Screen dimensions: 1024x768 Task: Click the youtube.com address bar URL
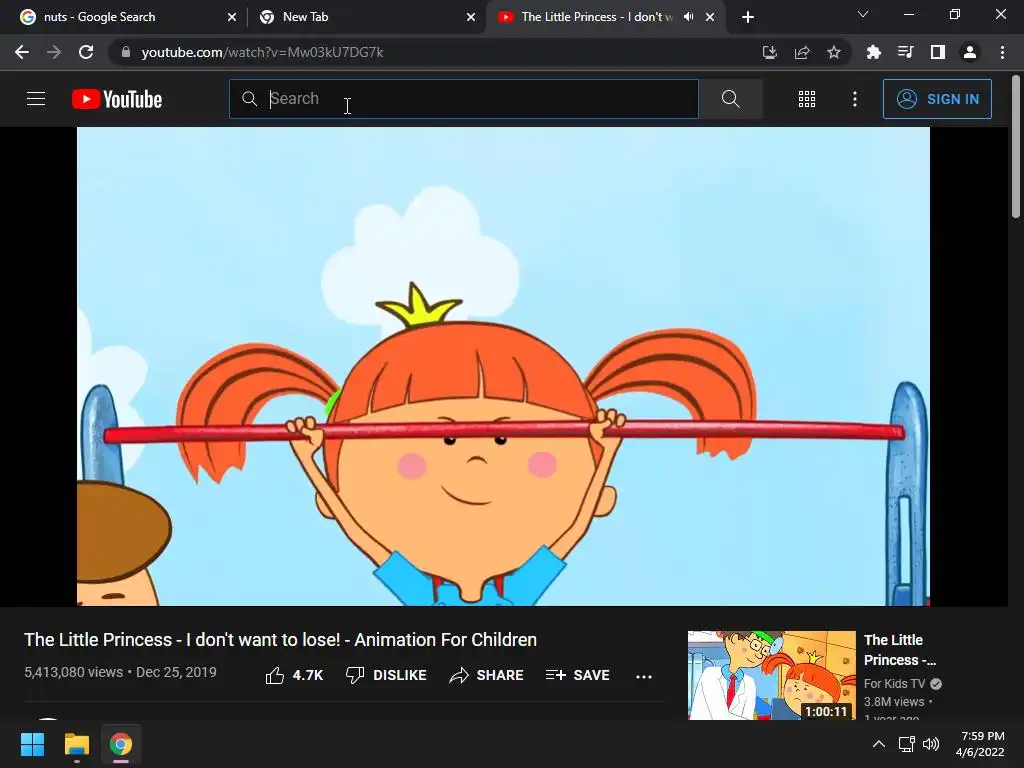(x=263, y=52)
